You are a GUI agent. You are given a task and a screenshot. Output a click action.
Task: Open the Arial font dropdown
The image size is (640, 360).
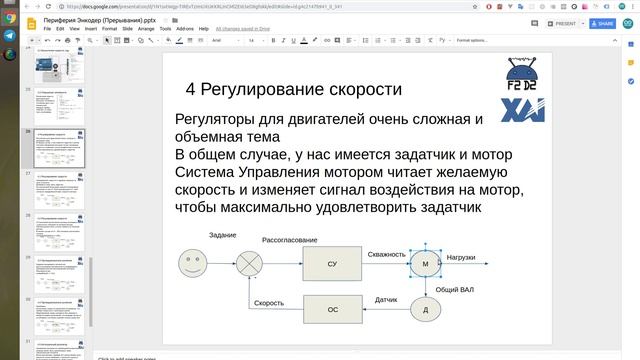[x=225, y=40]
